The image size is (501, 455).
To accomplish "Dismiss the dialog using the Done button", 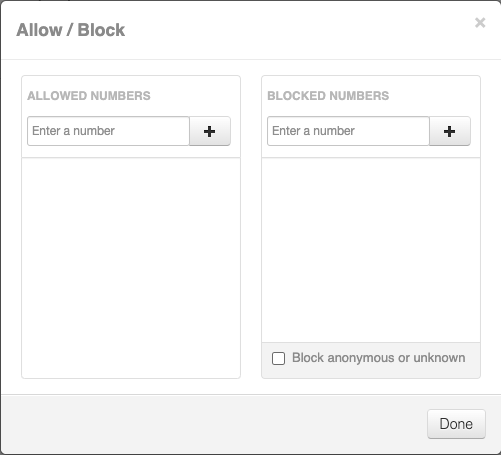I will 456,424.
